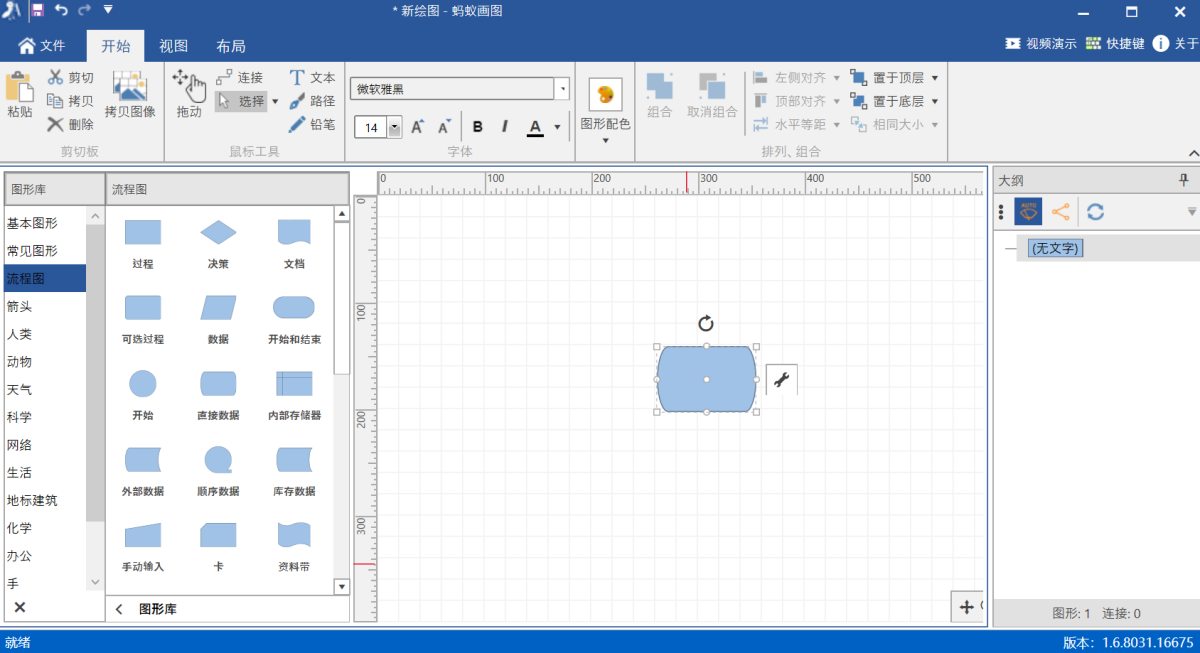Screen dimensions: 1200x653
Task: Open the Layout (布局) ribbon tab
Action: [231, 46]
